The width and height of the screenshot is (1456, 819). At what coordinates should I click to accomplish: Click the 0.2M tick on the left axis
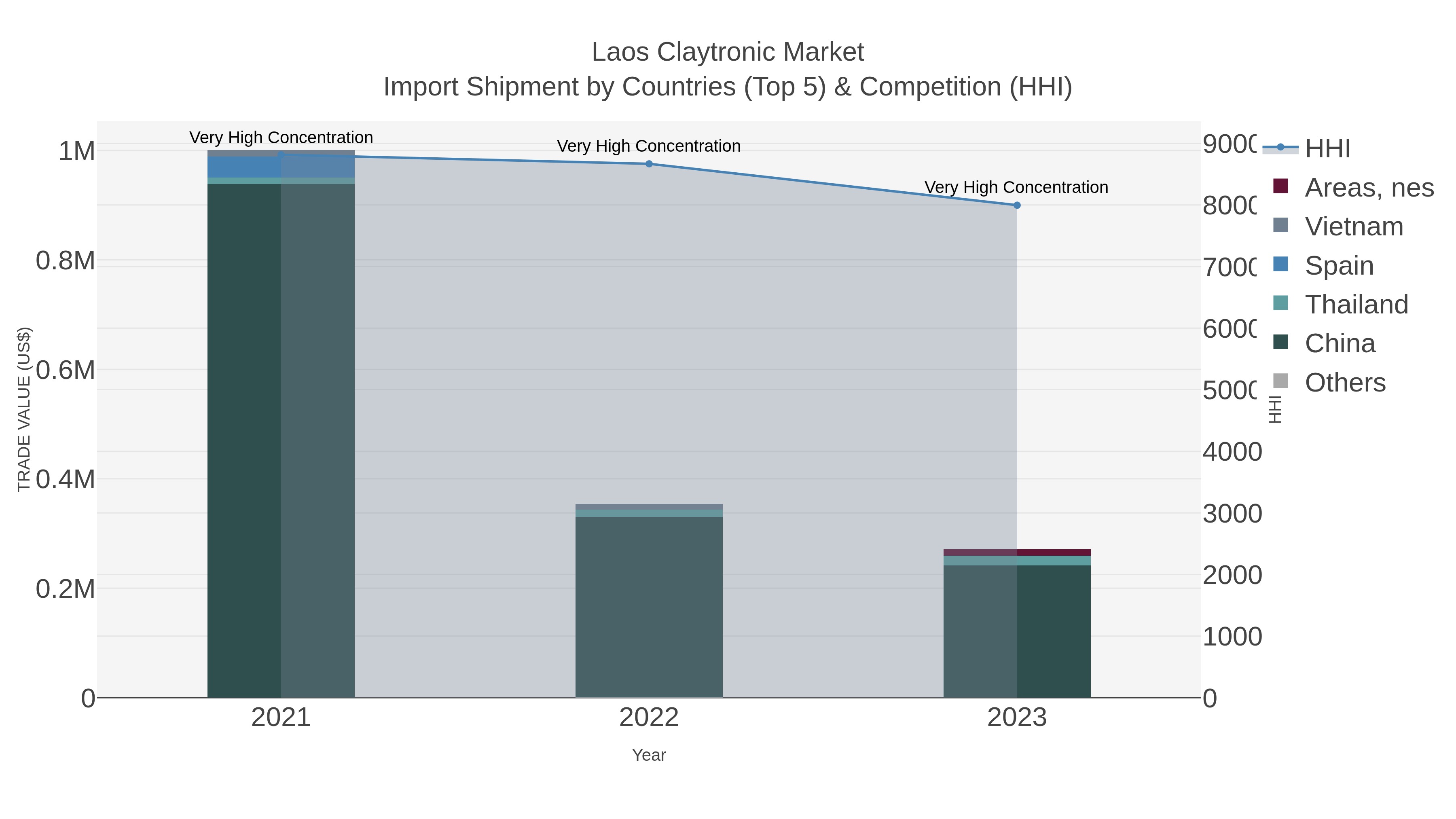[66, 589]
